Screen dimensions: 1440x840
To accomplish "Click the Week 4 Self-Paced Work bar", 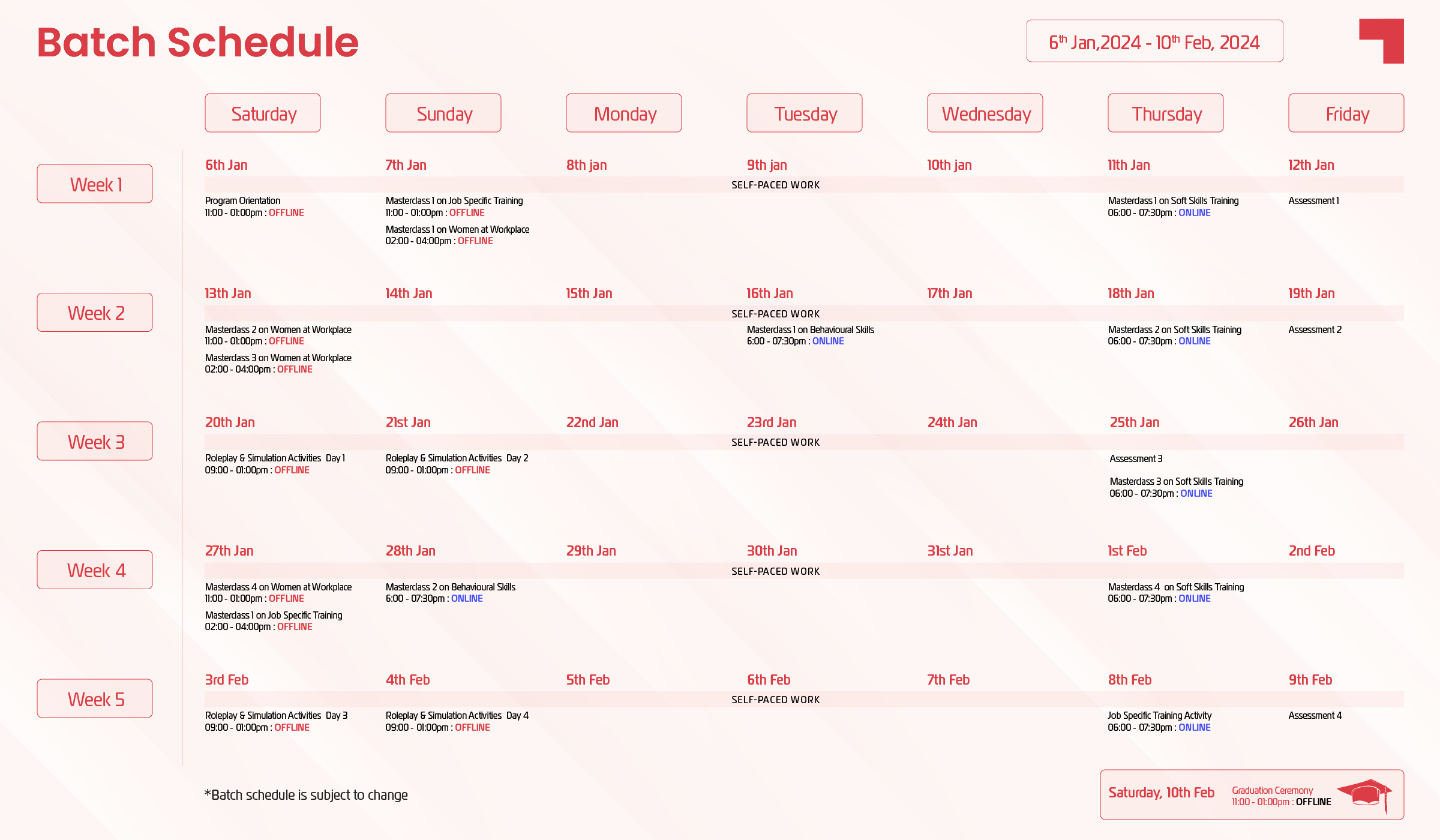I will tap(775, 571).
